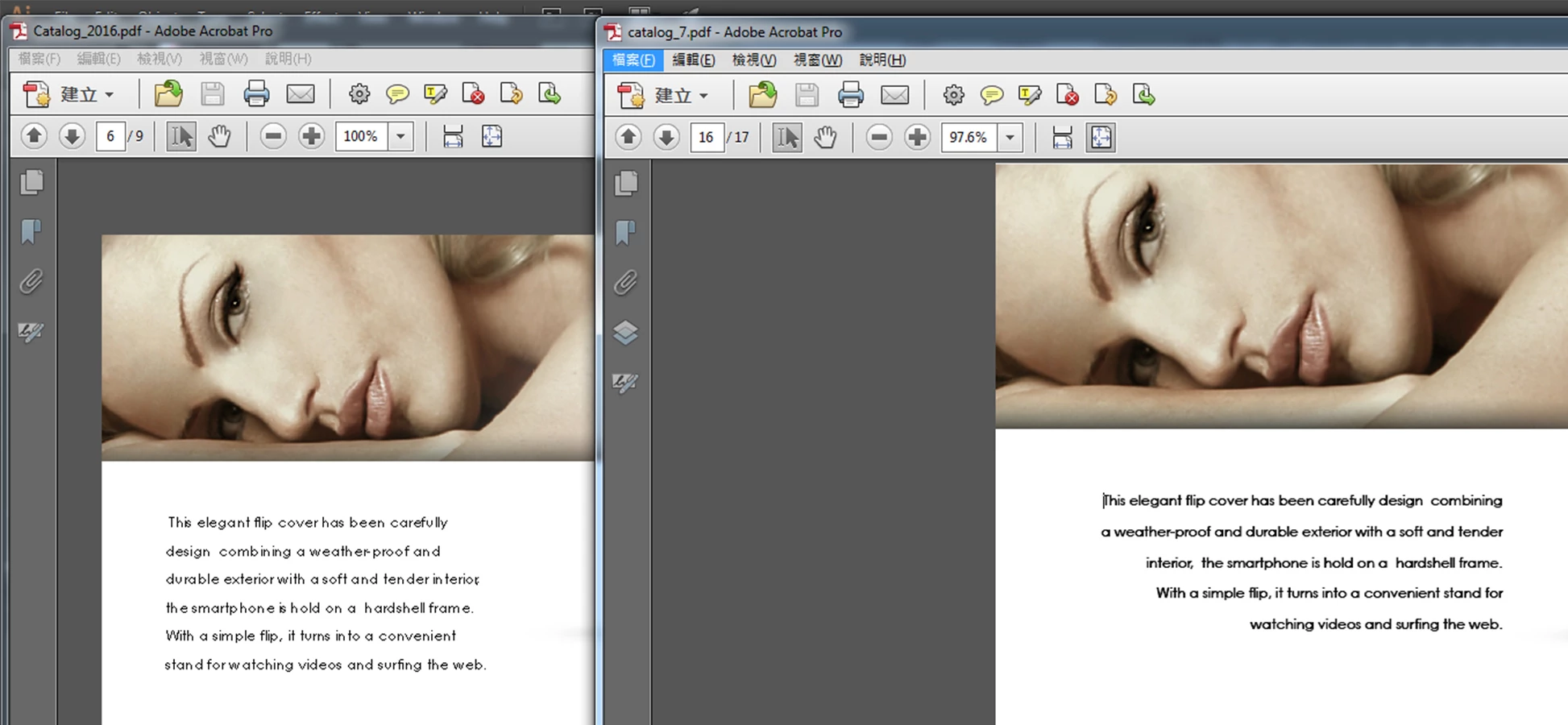Toggle fit full page in Catalog_2016.pdf window
Viewport: 1568px width, 725px height.
(x=492, y=136)
